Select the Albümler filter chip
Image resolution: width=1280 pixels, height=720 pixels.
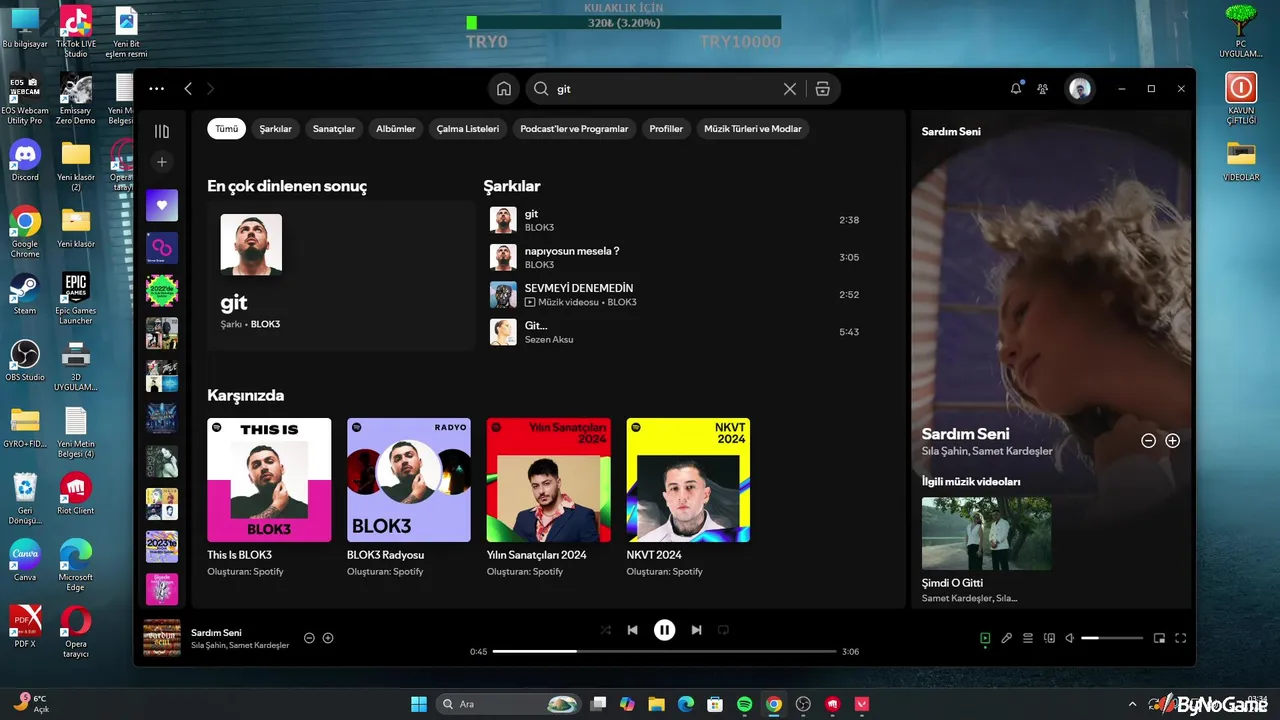pyautogui.click(x=396, y=129)
